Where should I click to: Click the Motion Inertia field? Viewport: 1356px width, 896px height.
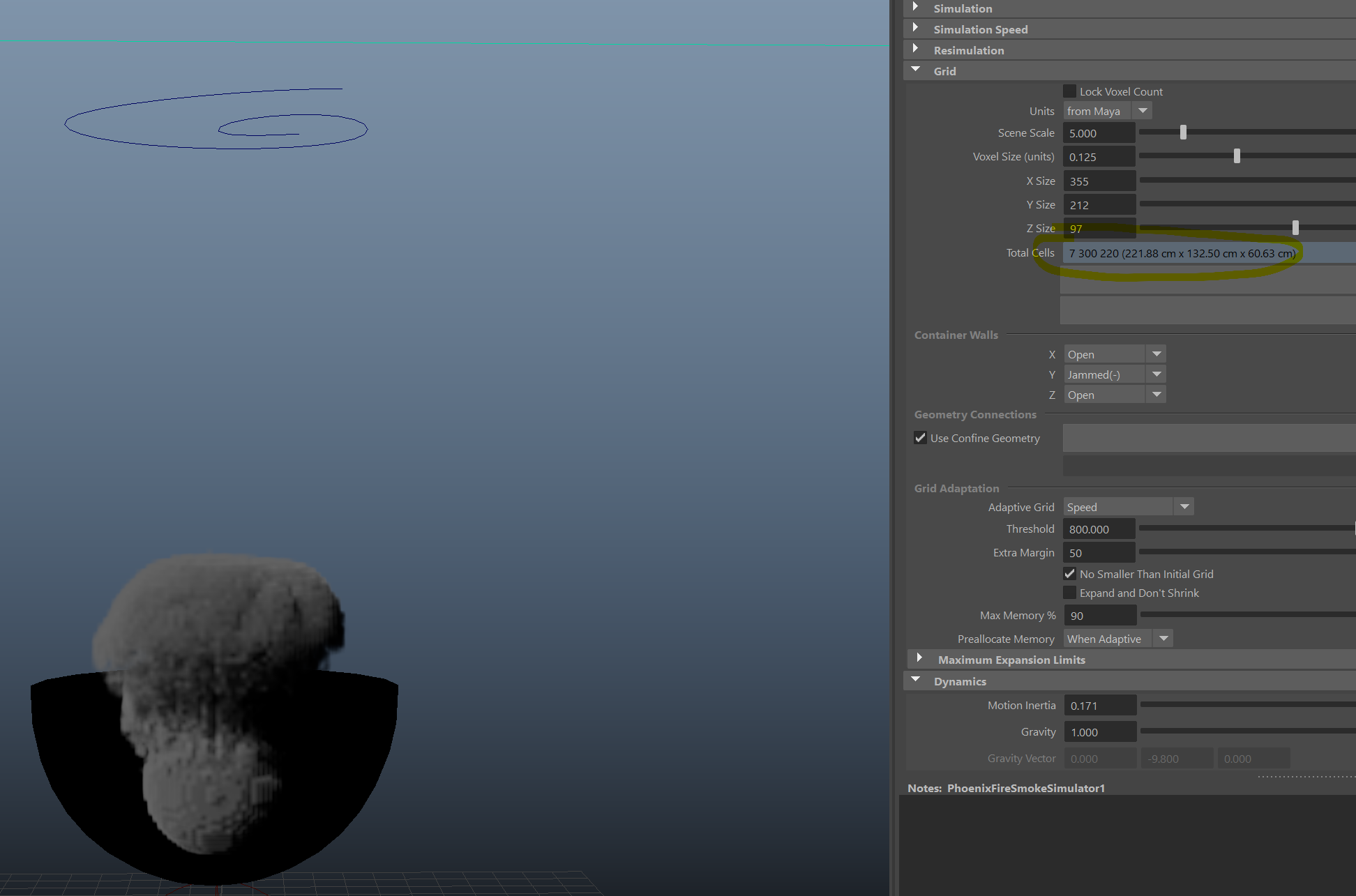click(1100, 706)
